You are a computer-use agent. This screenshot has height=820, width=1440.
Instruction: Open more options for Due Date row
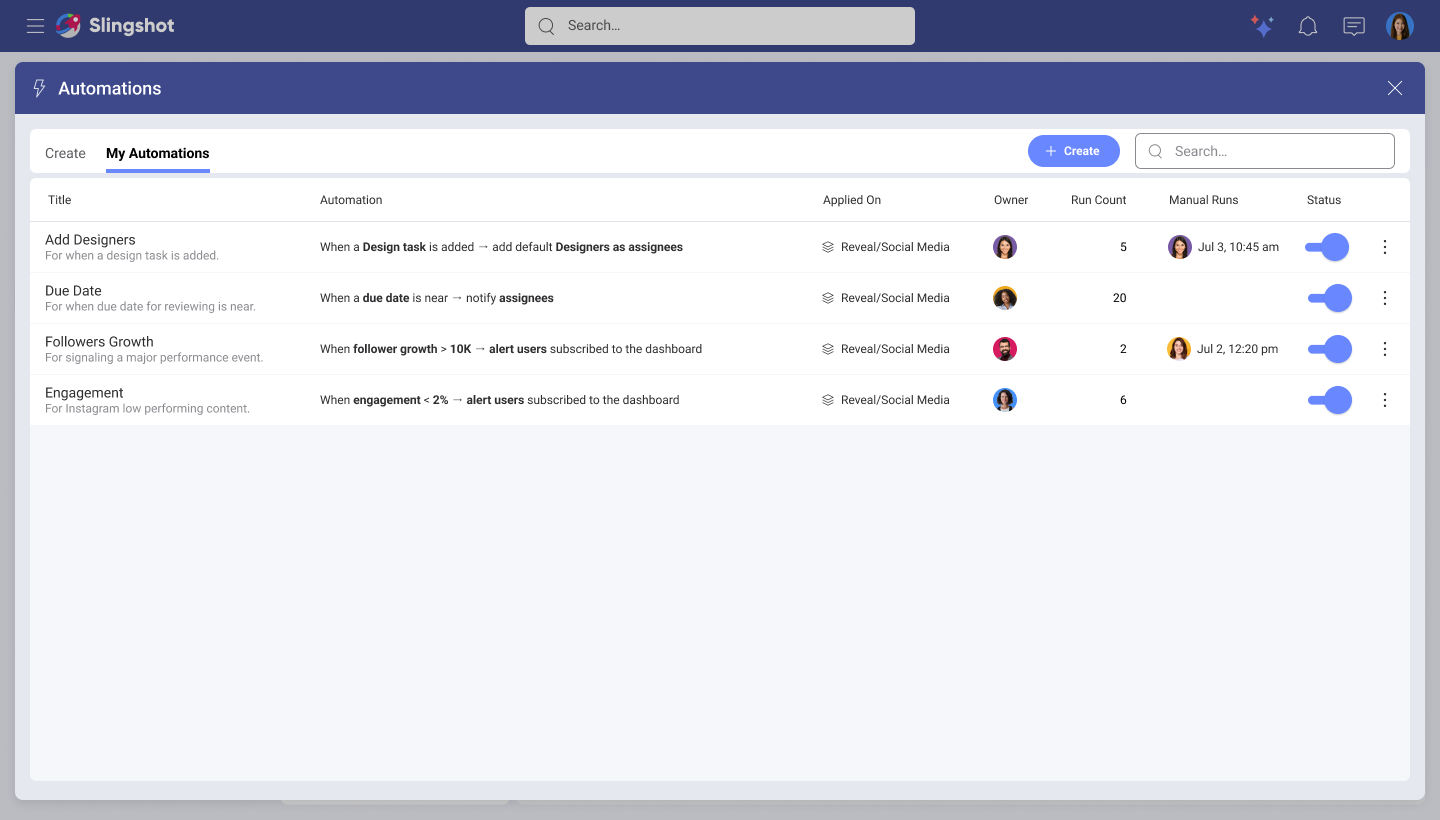[1385, 298]
